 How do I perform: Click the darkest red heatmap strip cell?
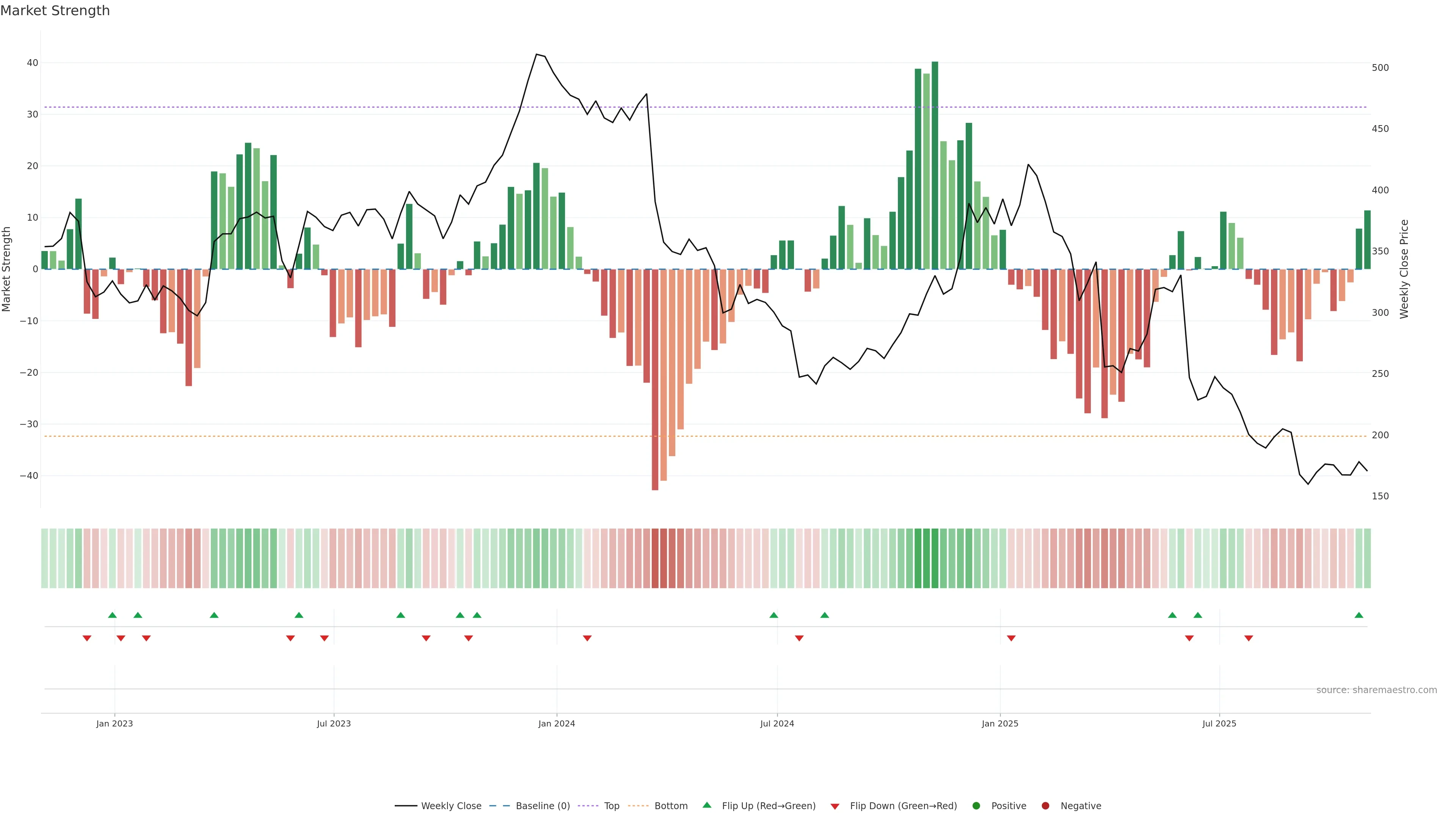pyautogui.click(x=655, y=559)
